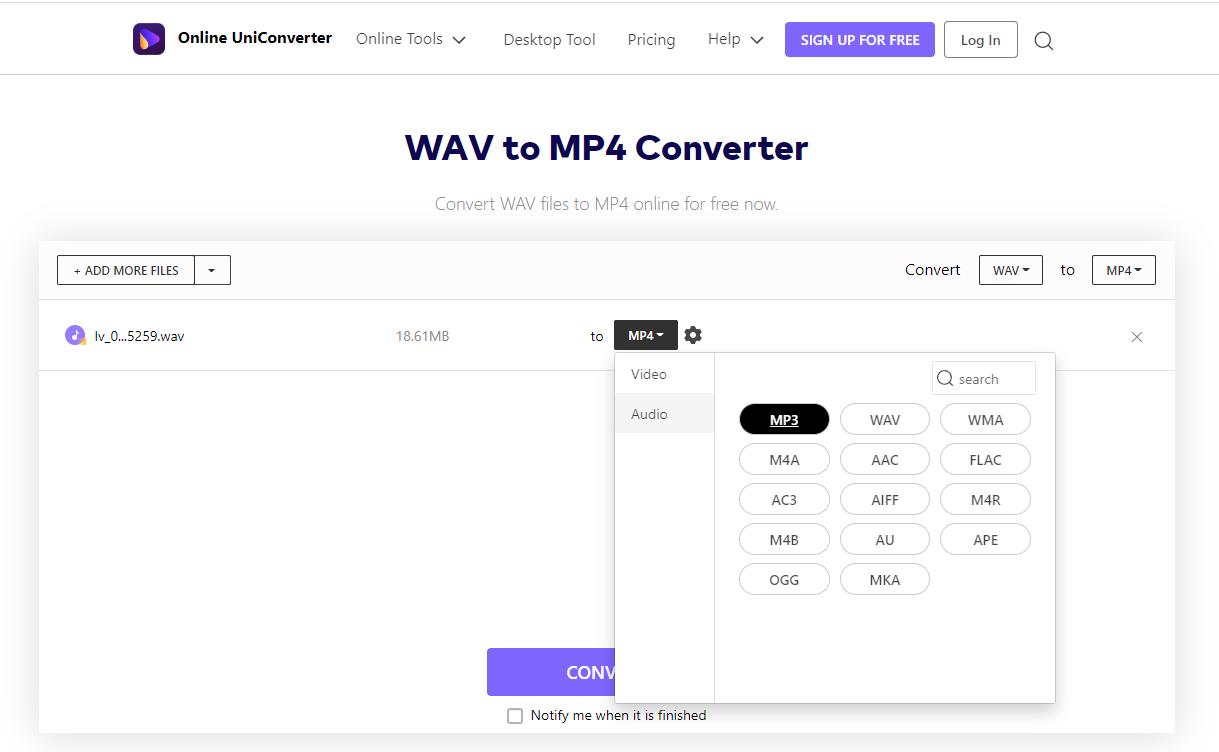Click the Log In button
The width and height of the screenshot is (1219, 752).
980,40
